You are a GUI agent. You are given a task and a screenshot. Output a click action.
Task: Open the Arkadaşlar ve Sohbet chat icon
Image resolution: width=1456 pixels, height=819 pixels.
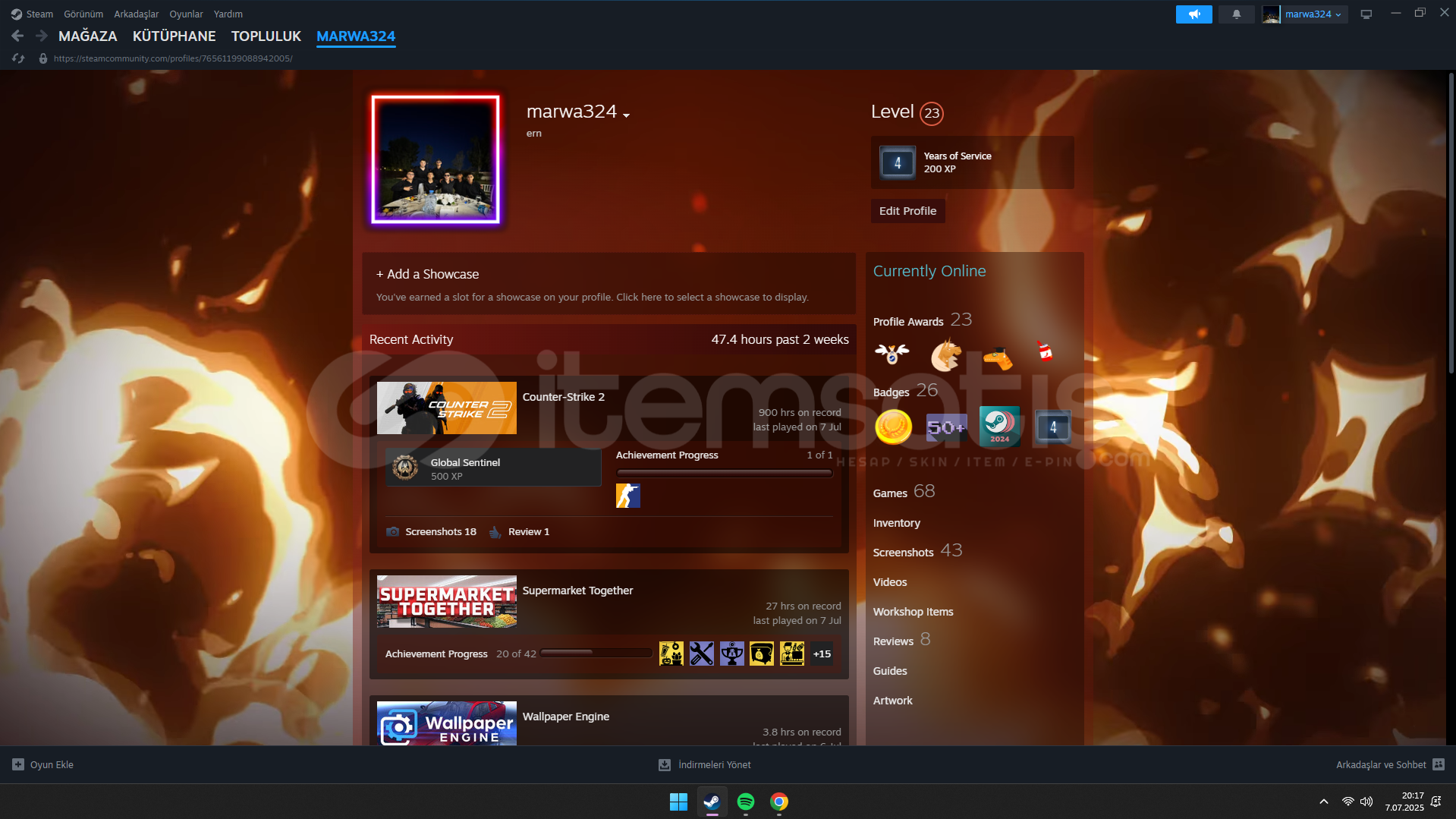(1439, 764)
